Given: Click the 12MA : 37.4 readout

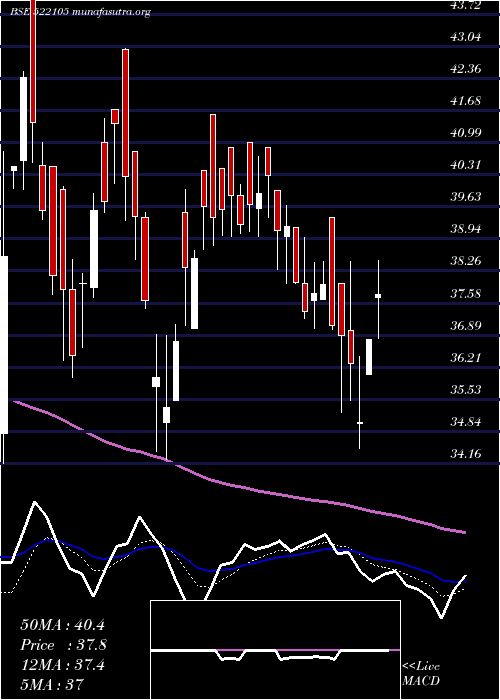Looking at the screenshot, I should [62, 665].
